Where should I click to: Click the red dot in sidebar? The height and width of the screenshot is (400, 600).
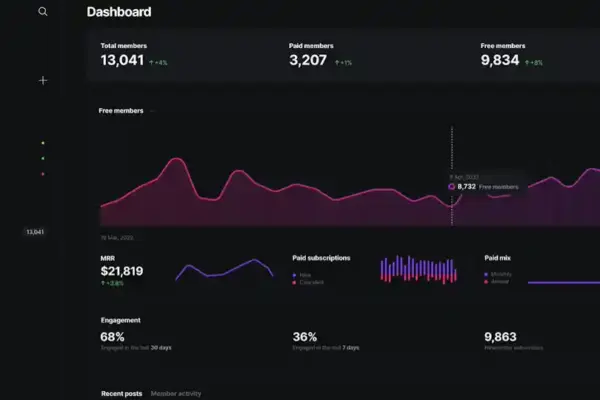point(42,174)
